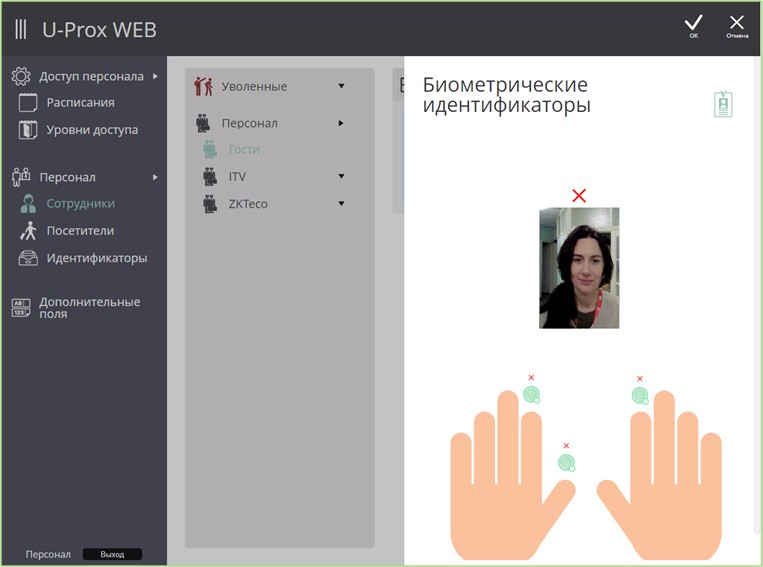Click the ZKTeco group icon
This screenshot has width=763, height=567.
tap(210, 204)
